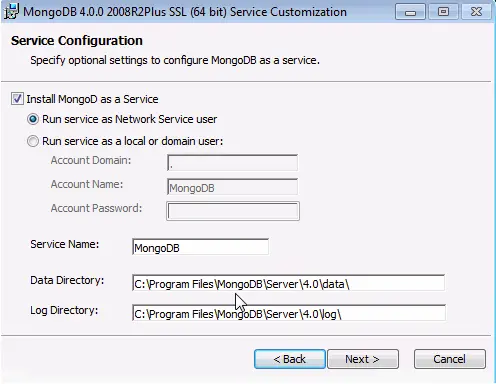Maximize the installer window
Image resolution: width=496 pixels, height=384 pixels.
pyautogui.click(x=443, y=12)
